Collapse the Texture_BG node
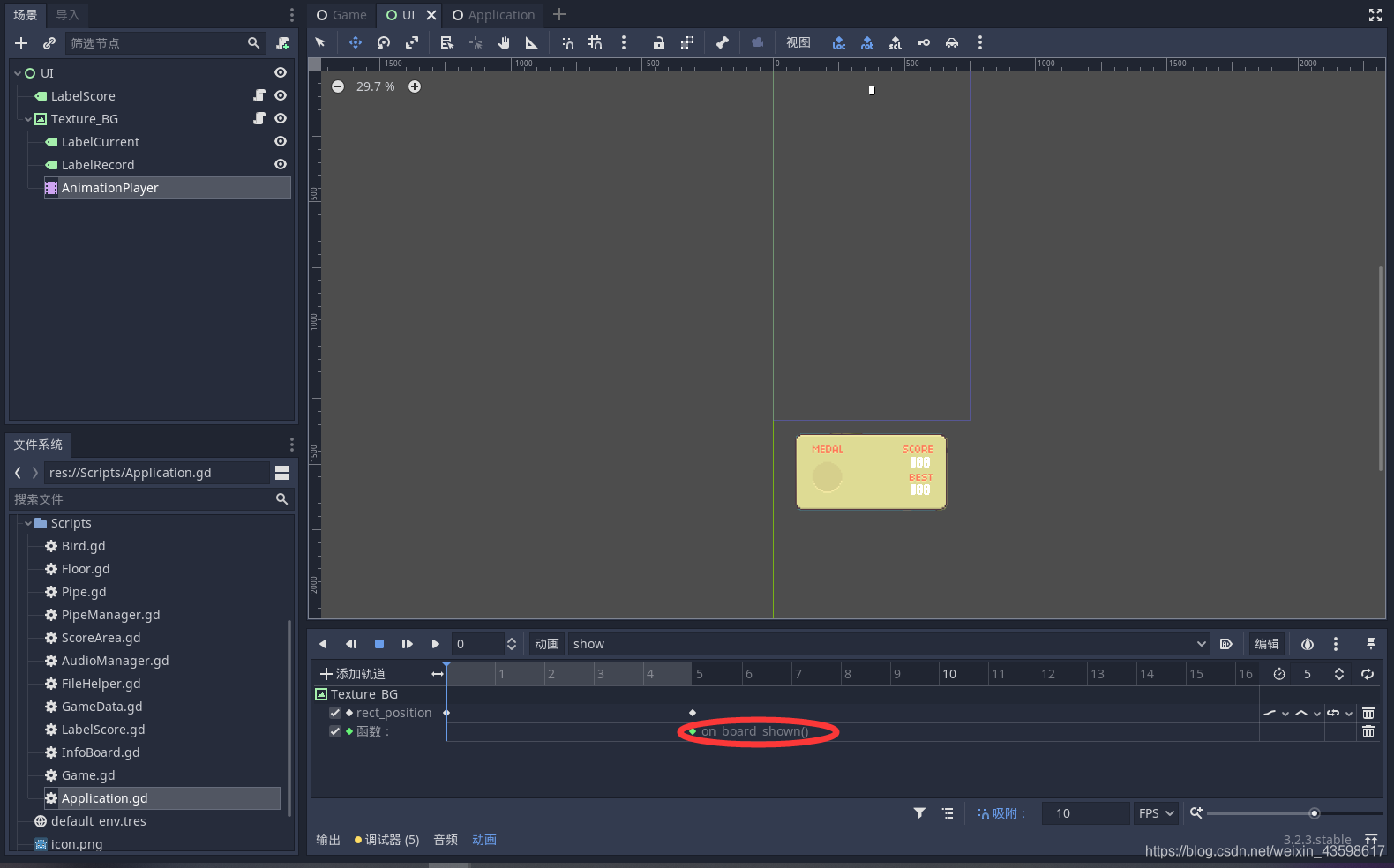This screenshot has width=1394, height=868. [x=28, y=119]
